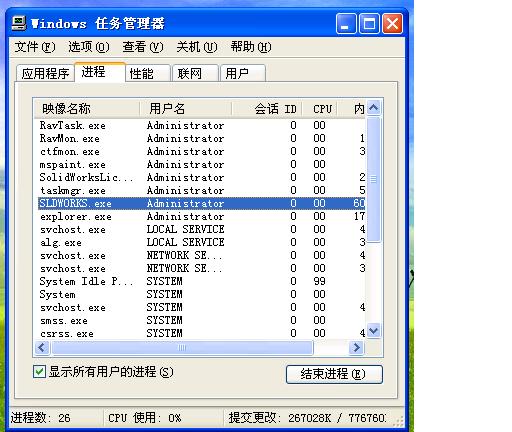The height and width of the screenshot is (432, 512).
Task: Click the vertical scrollbar up arrow
Action: pos(374,108)
